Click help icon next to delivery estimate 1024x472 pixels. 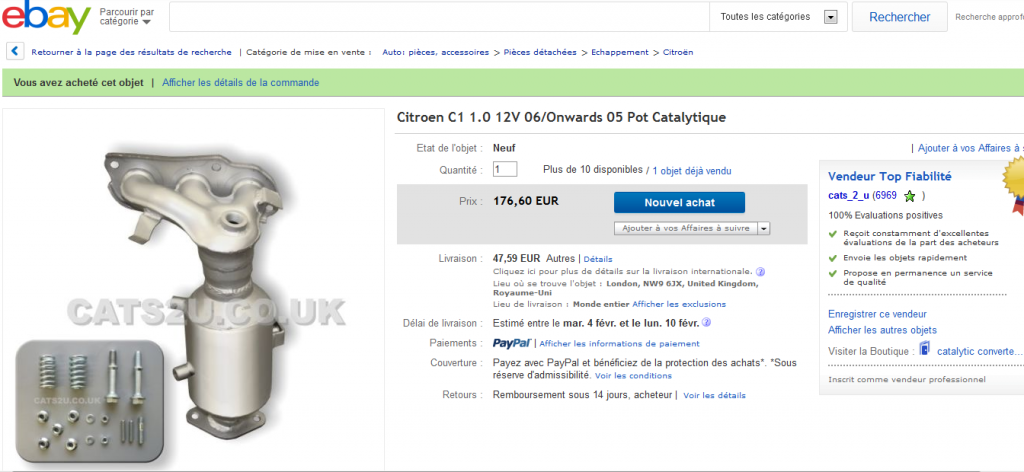point(706,323)
